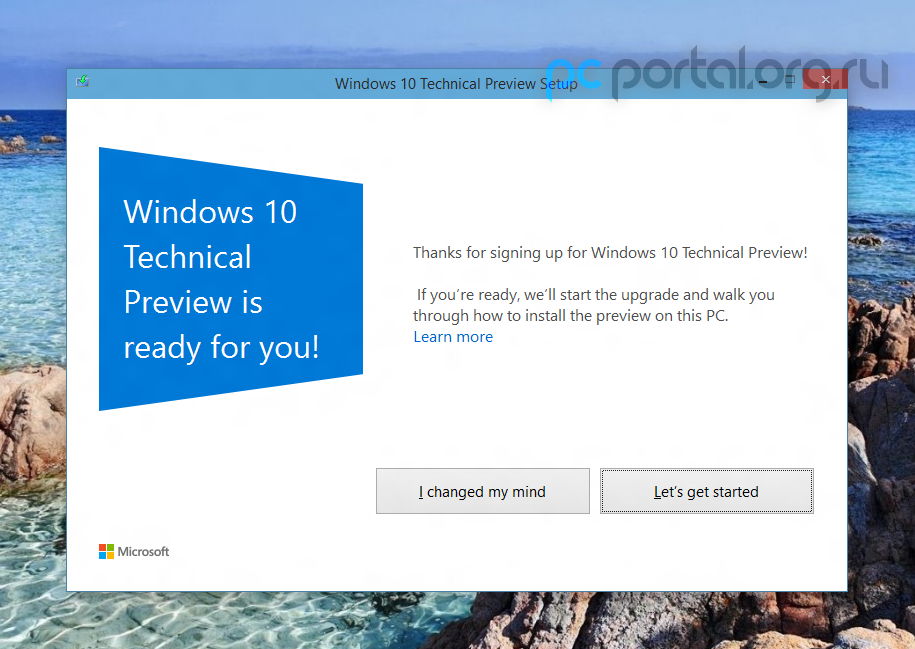This screenshot has width=915, height=649.
Task: Click the Let's get started button
Action: 707,491
